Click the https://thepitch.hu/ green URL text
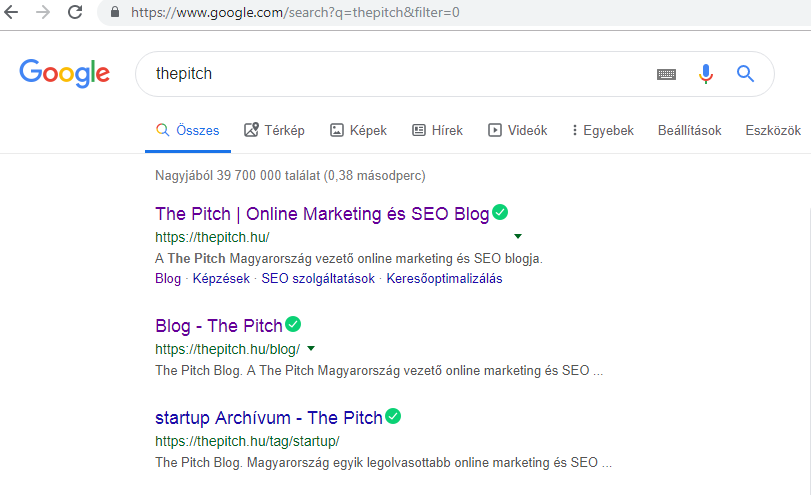This screenshot has width=811, height=495. click(212, 237)
